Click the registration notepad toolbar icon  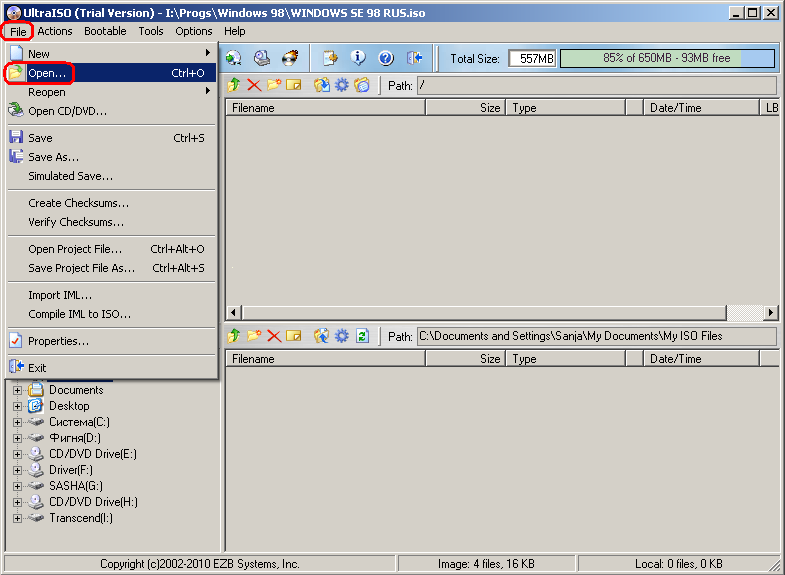330,58
